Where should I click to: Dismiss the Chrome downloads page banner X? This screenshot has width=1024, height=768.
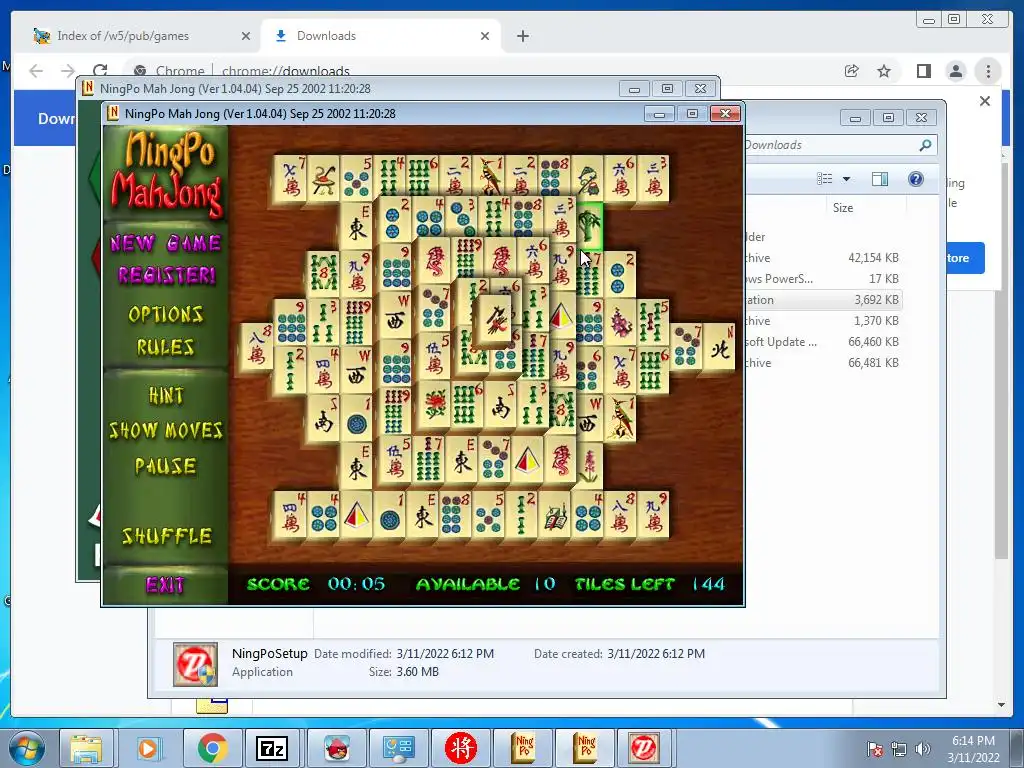pyautogui.click(x=985, y=101)
